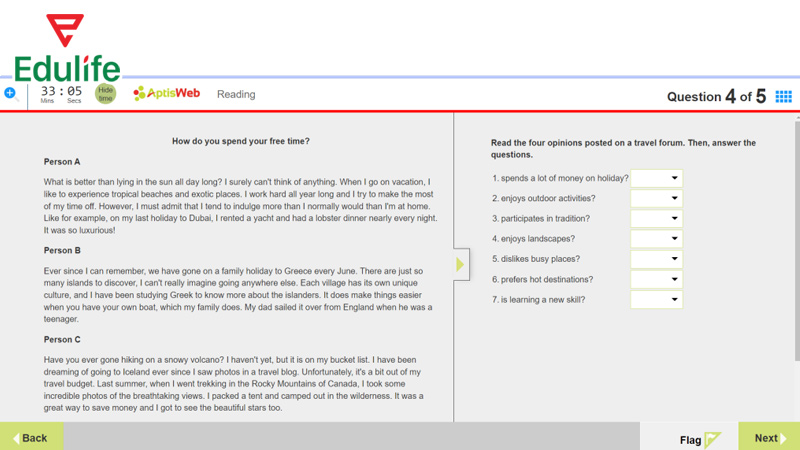This screenshot has width=800, height=450.
Task: Click the AptisWeb logo
Action: (x=167, y=94)
